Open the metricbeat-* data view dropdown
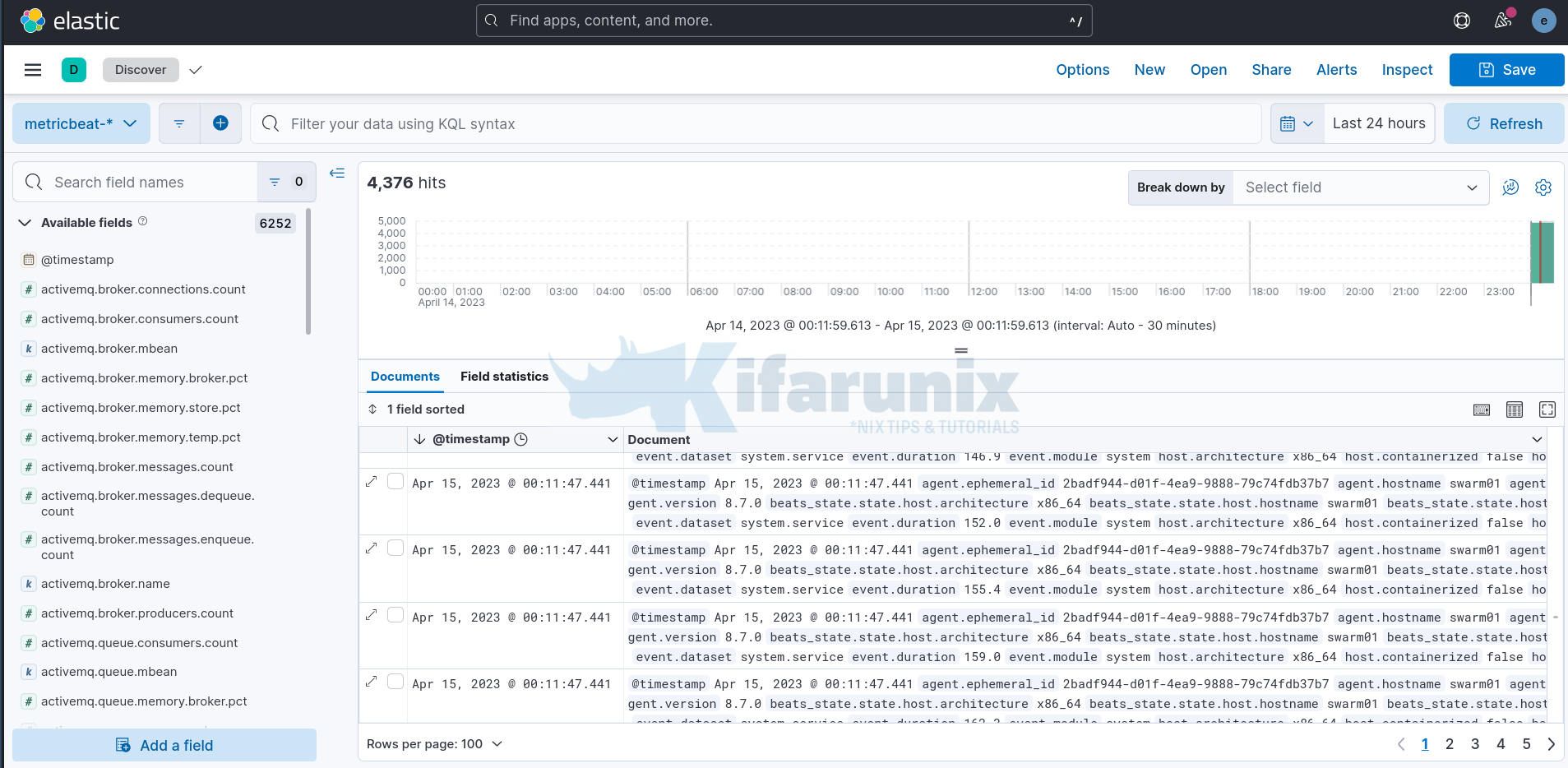 point(81,123)
